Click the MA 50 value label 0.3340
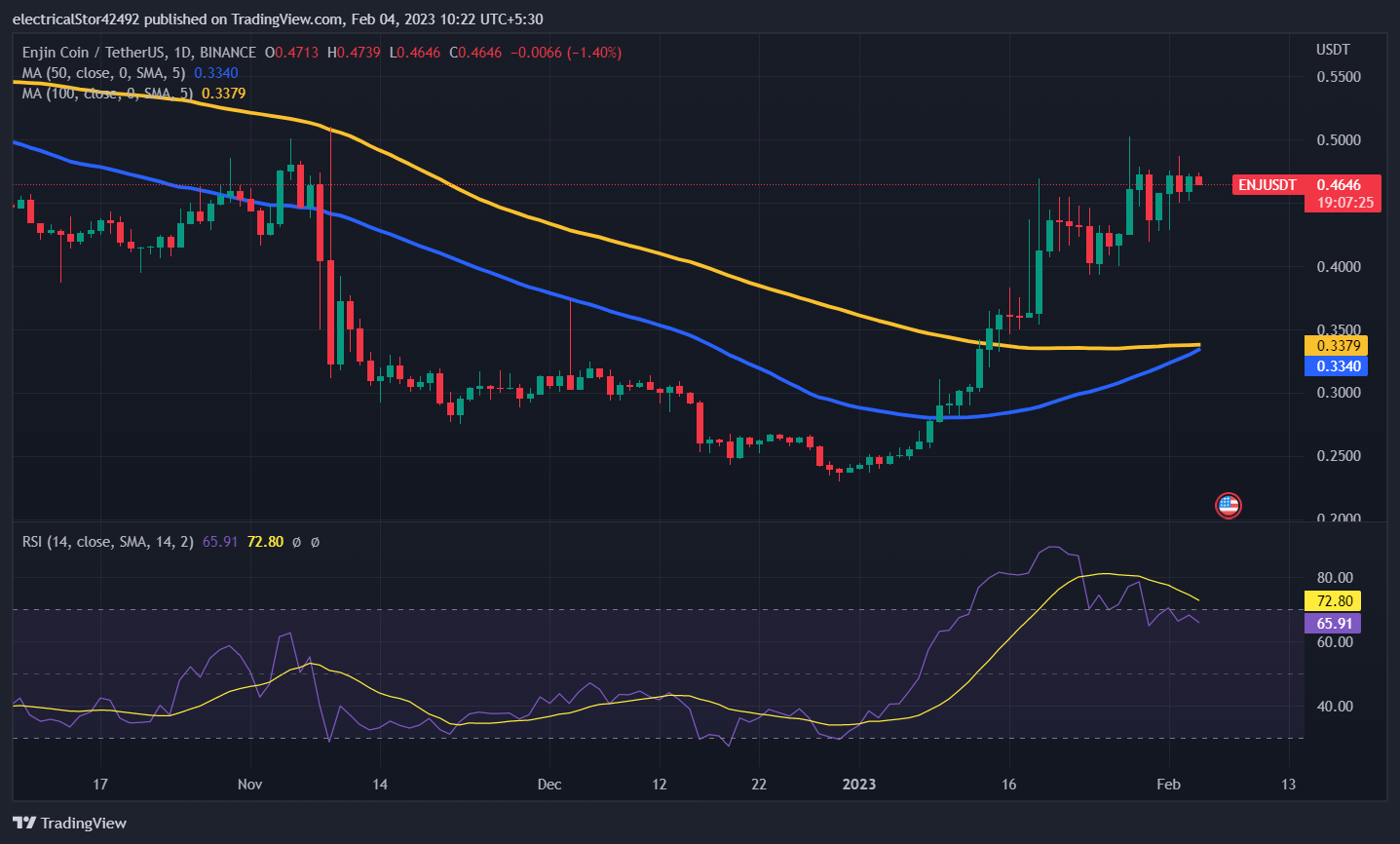The image size is (1400, 844). click(1336, 366)
